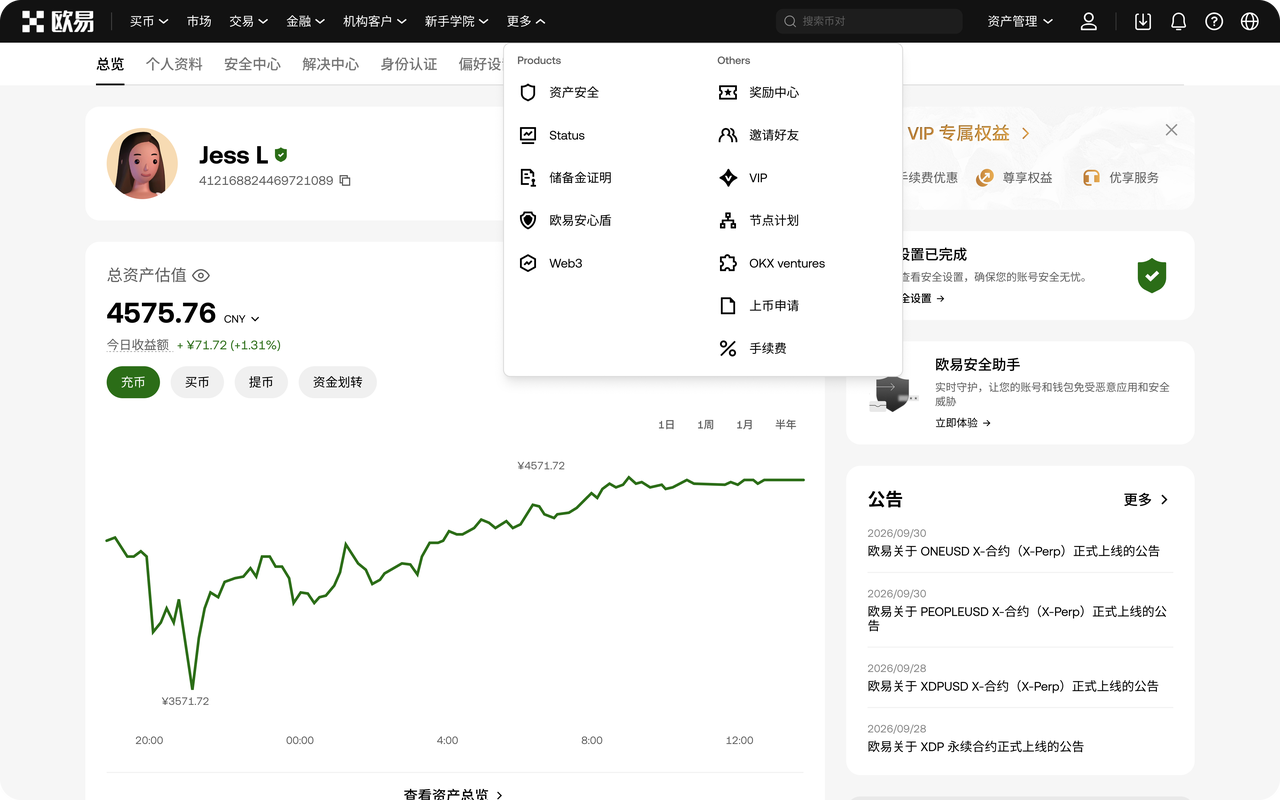Click the 资产安全 shield icon
Viewport: 1280px width, 800px height.
pyautogui.click(x=528, y=92)
